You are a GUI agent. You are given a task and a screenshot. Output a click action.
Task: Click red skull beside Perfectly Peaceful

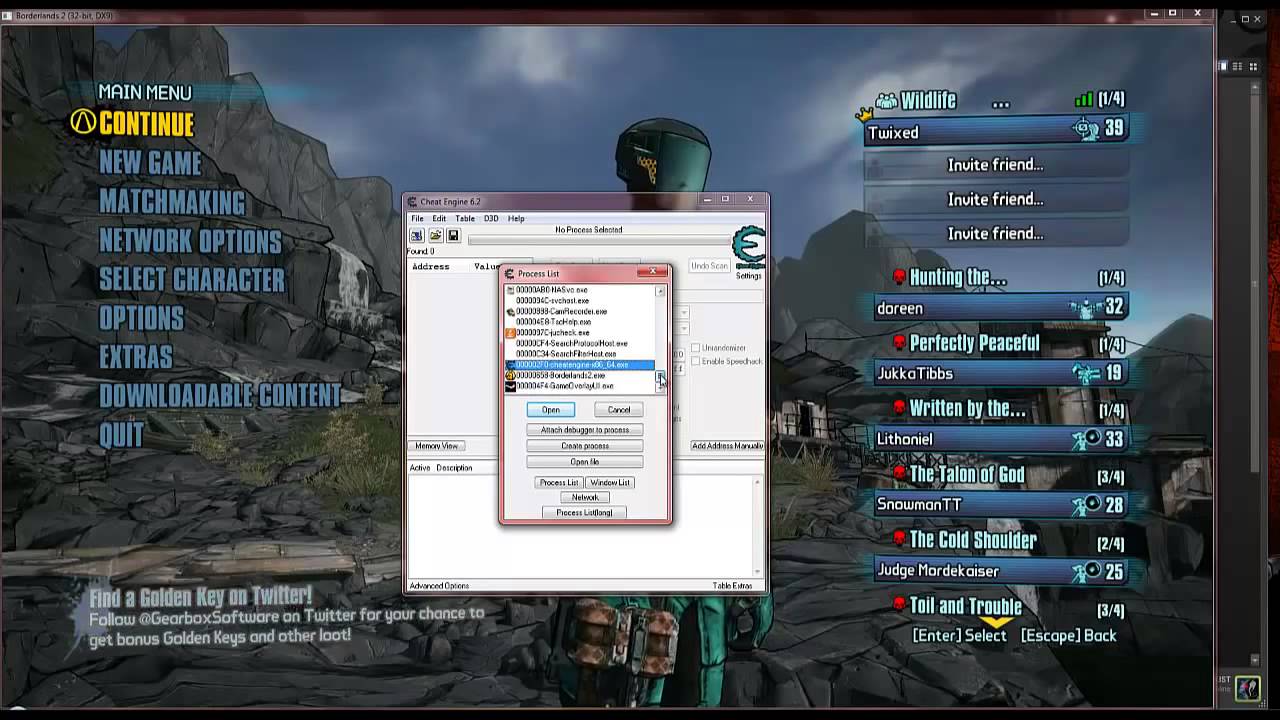point(899,343)
